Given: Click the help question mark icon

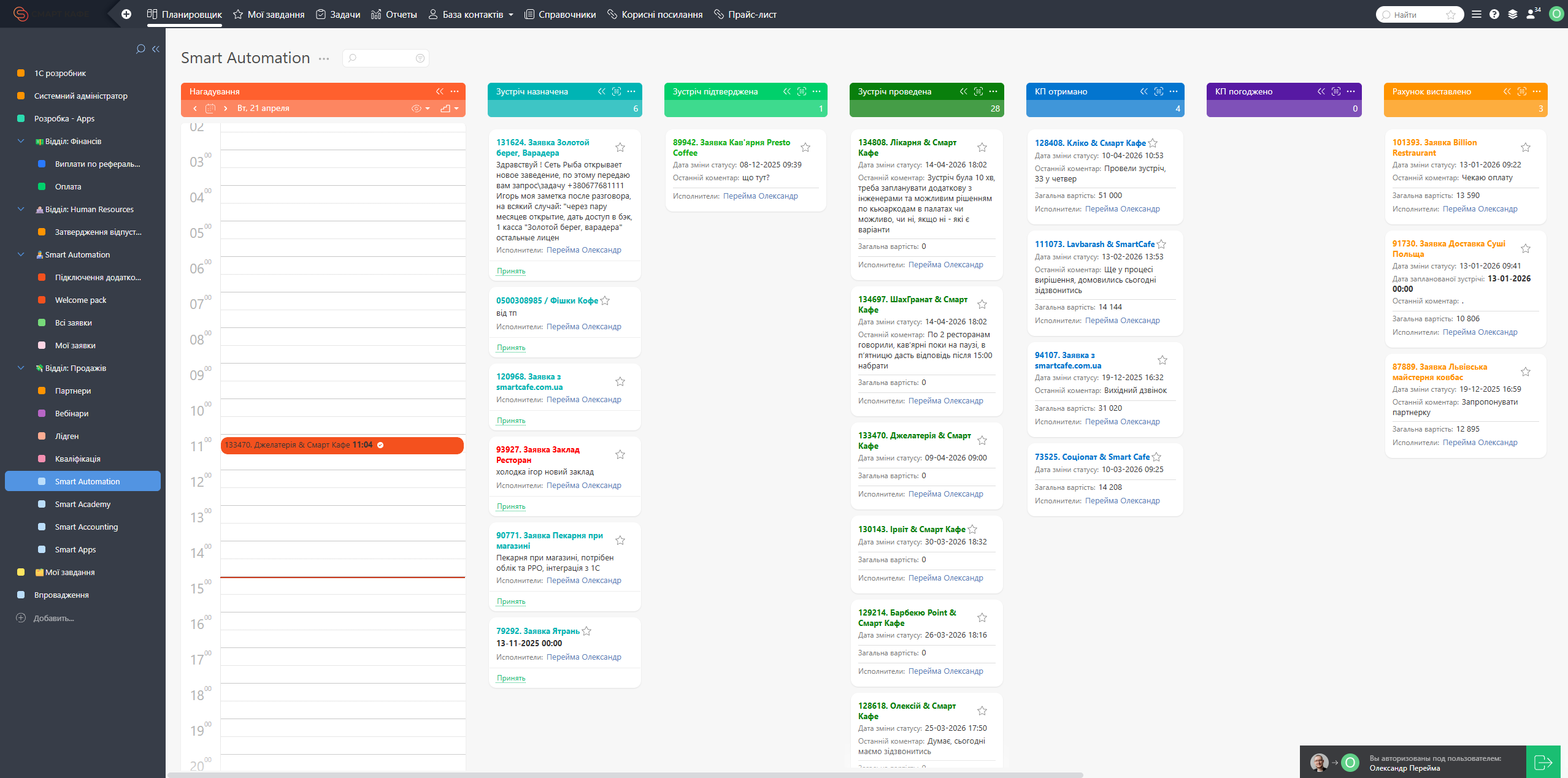Looking at the screenshot, I should point(1494,14).
